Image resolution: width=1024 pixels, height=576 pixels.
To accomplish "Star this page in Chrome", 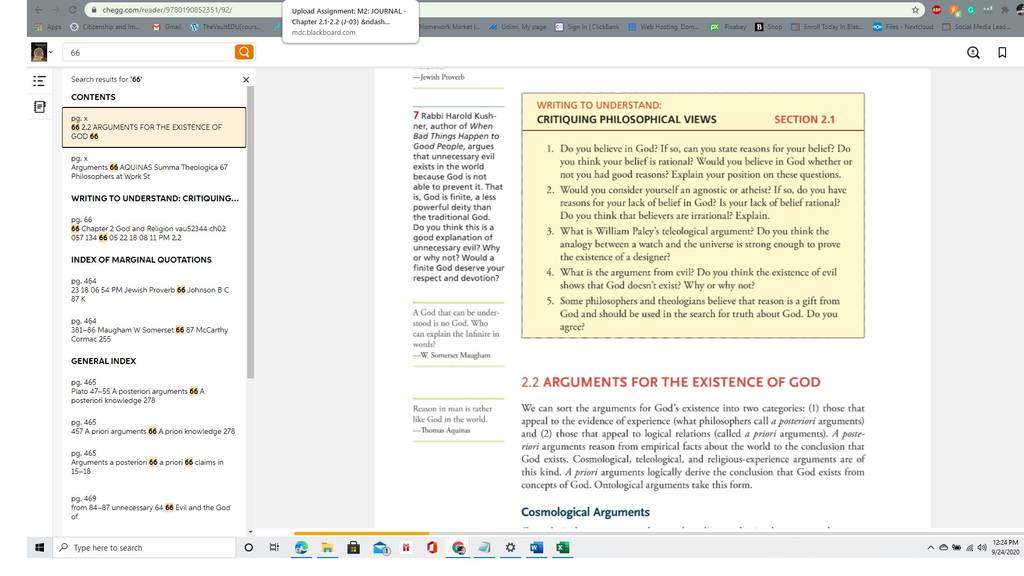I will [915, 10].
